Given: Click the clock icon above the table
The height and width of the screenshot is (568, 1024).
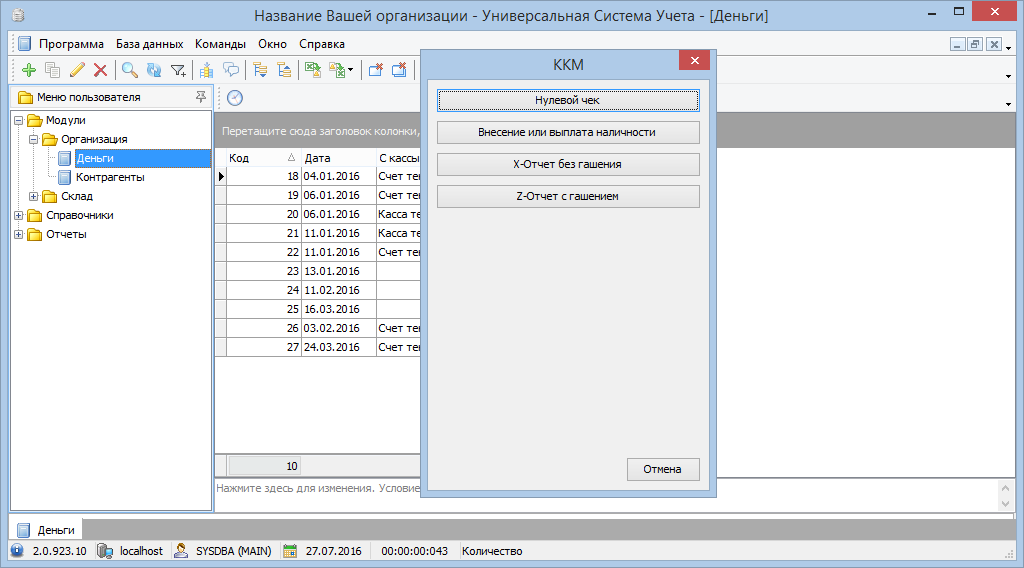Looking at the screenshot, I should point(235,97).
